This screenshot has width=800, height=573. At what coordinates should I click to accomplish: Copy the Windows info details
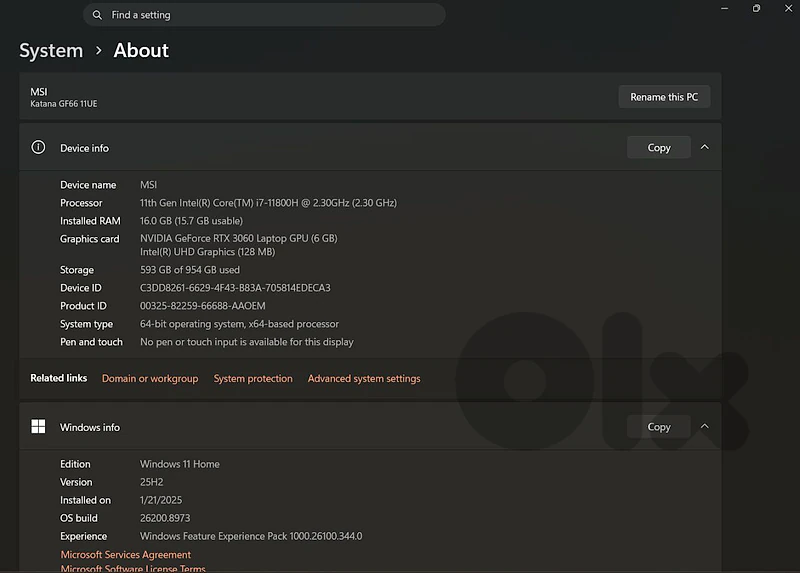click(659, 427)
